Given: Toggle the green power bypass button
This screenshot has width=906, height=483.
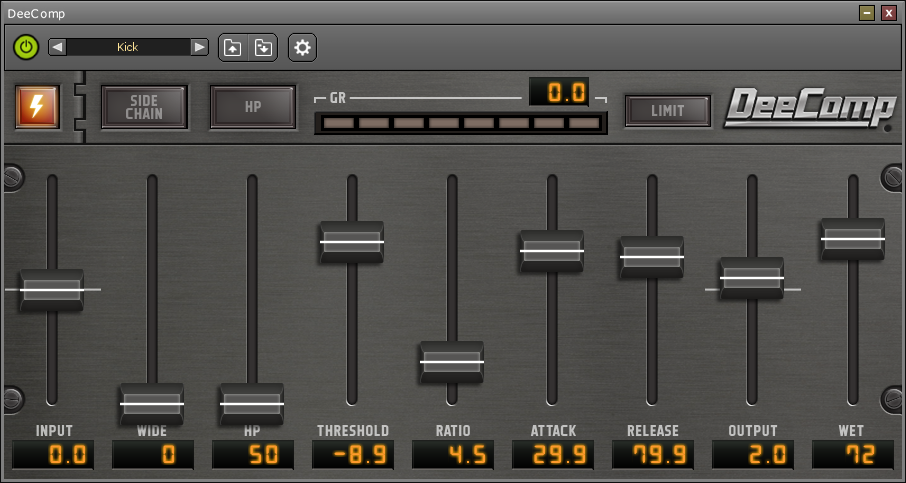Looking at the screenshot, I should tap(26, 47).
